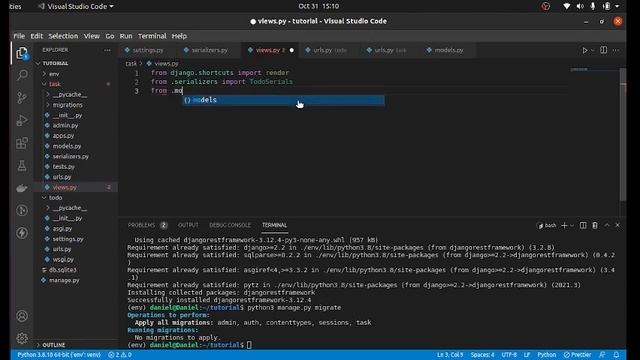Open the OUTPUT panel tab

188,225
